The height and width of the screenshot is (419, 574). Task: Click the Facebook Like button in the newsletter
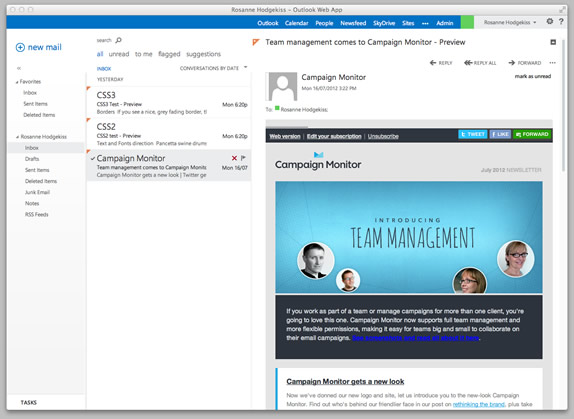pyautogui.click(x=500, y=134)
